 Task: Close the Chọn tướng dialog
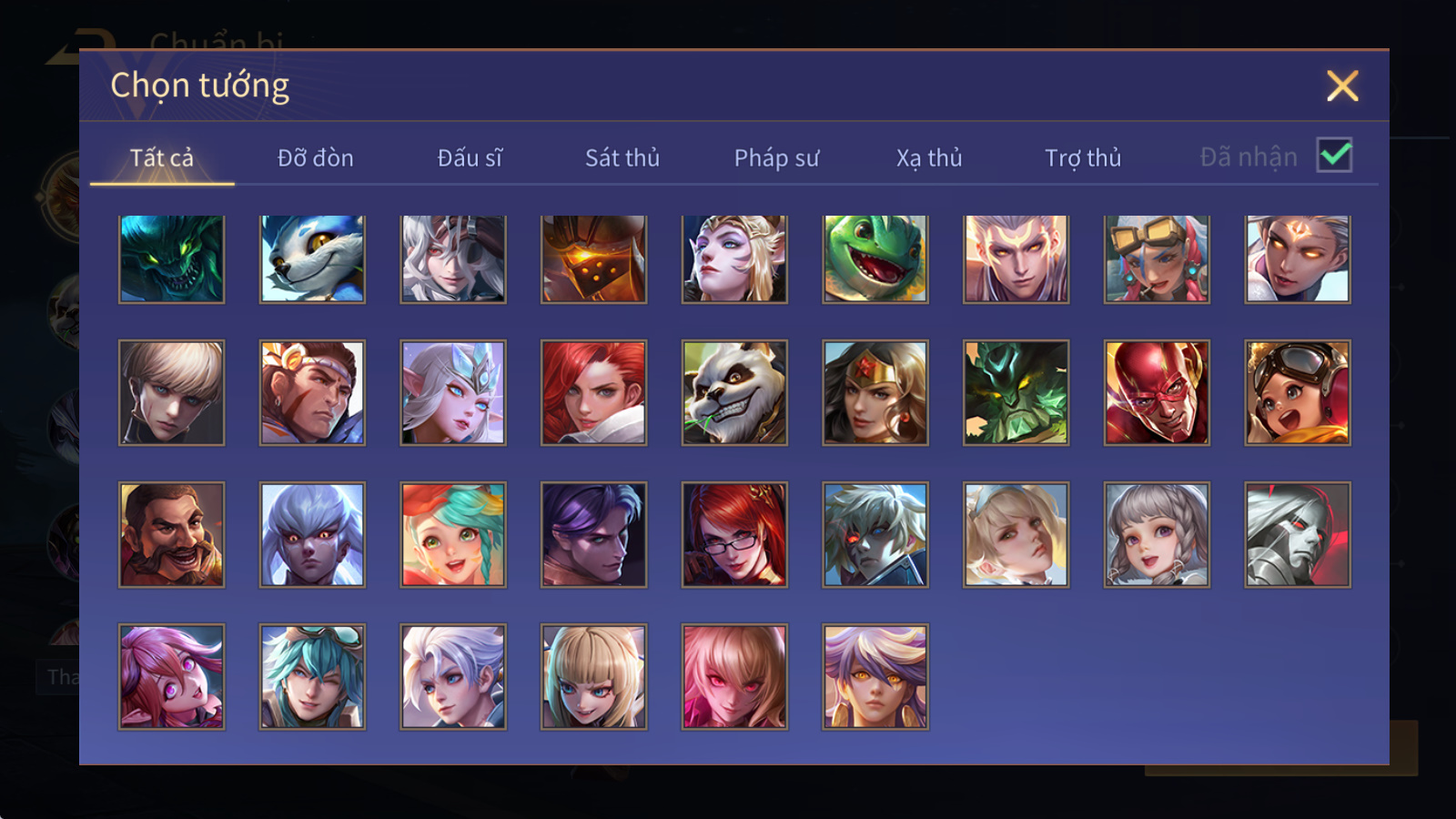pos(1342,86)
